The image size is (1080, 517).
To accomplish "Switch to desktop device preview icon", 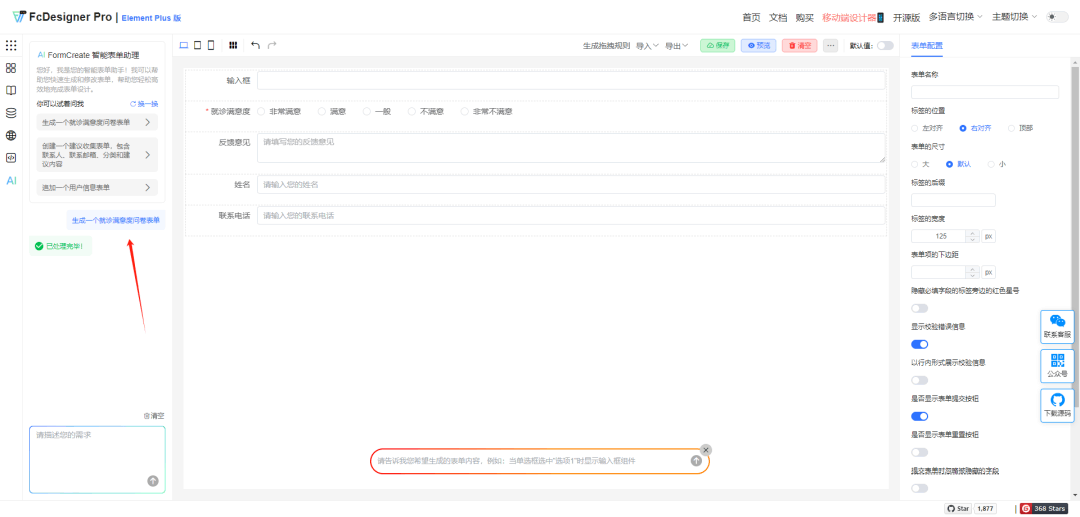I will tap(184, 45).
